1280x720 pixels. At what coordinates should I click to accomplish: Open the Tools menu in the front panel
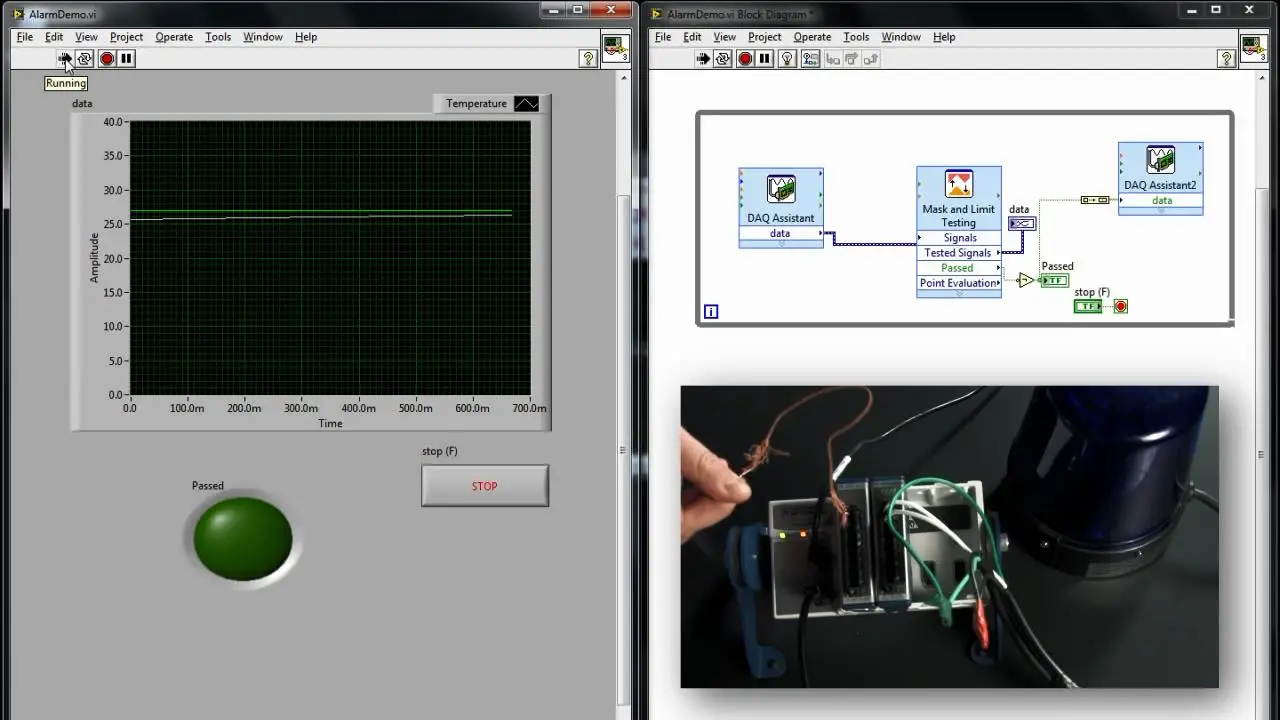click(x=218, y=37)
